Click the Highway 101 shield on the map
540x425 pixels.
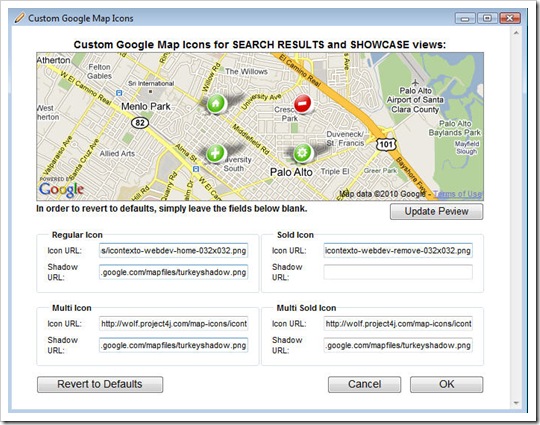tap(386, 144)
